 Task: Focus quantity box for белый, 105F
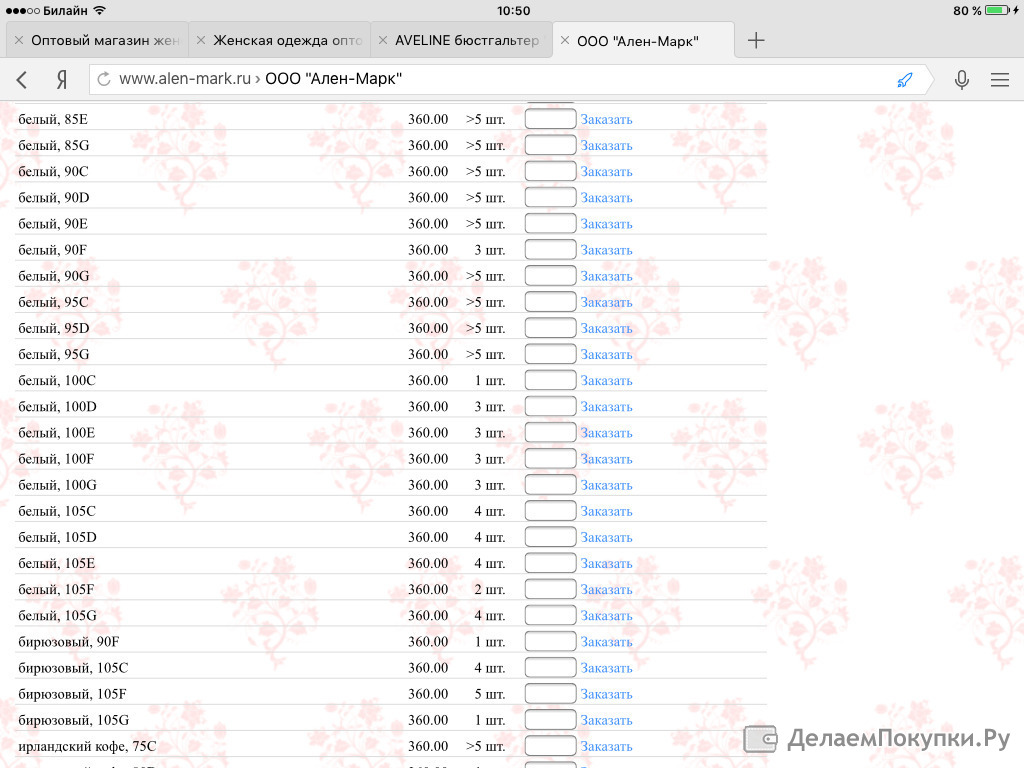tap(551, 589)
